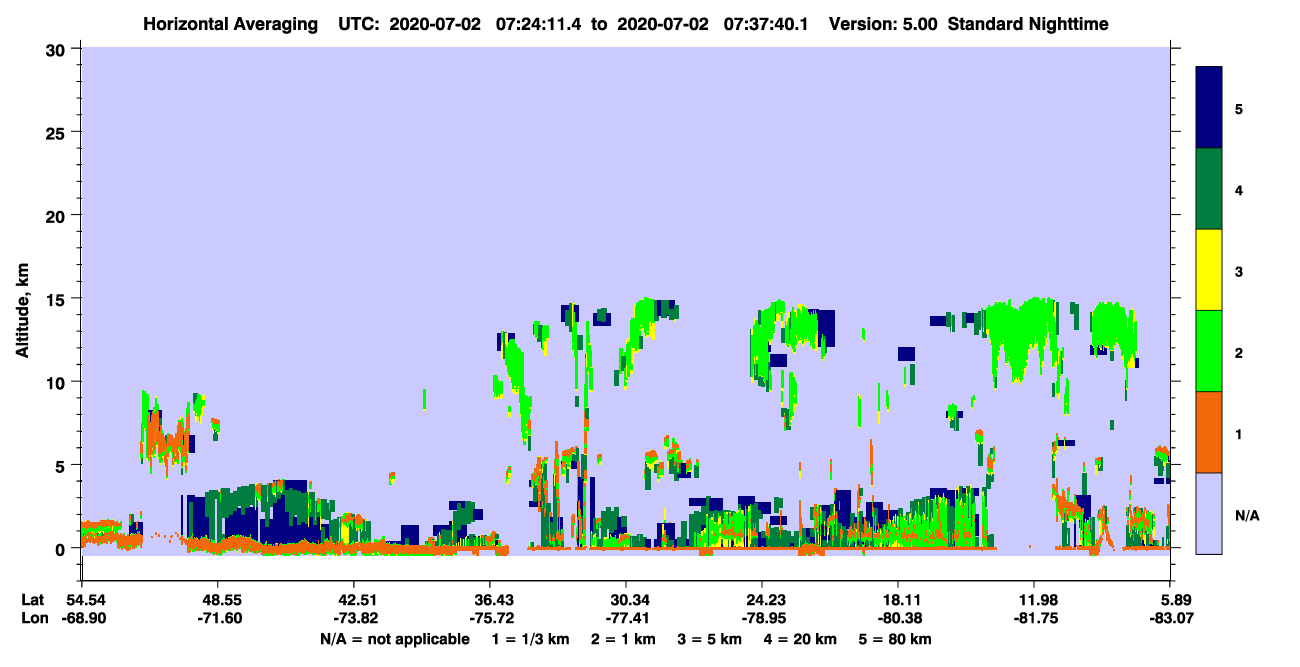Click longitude value -73.82
The width and height of the screenshot is (1300, 667).
pyautogui.click(x=354, y=619)
